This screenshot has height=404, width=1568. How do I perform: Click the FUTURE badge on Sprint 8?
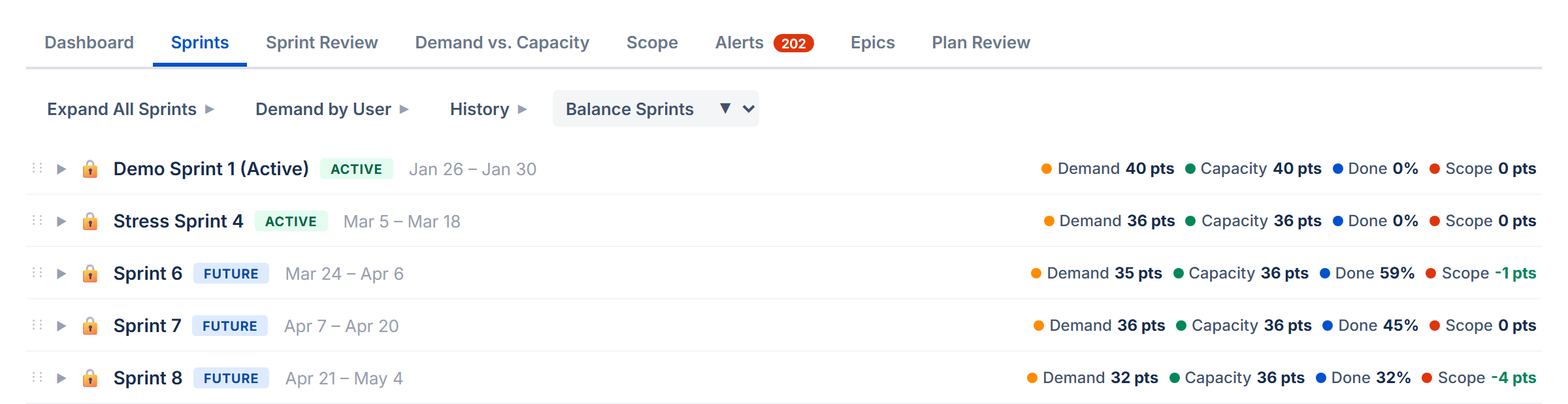point(230,378)
